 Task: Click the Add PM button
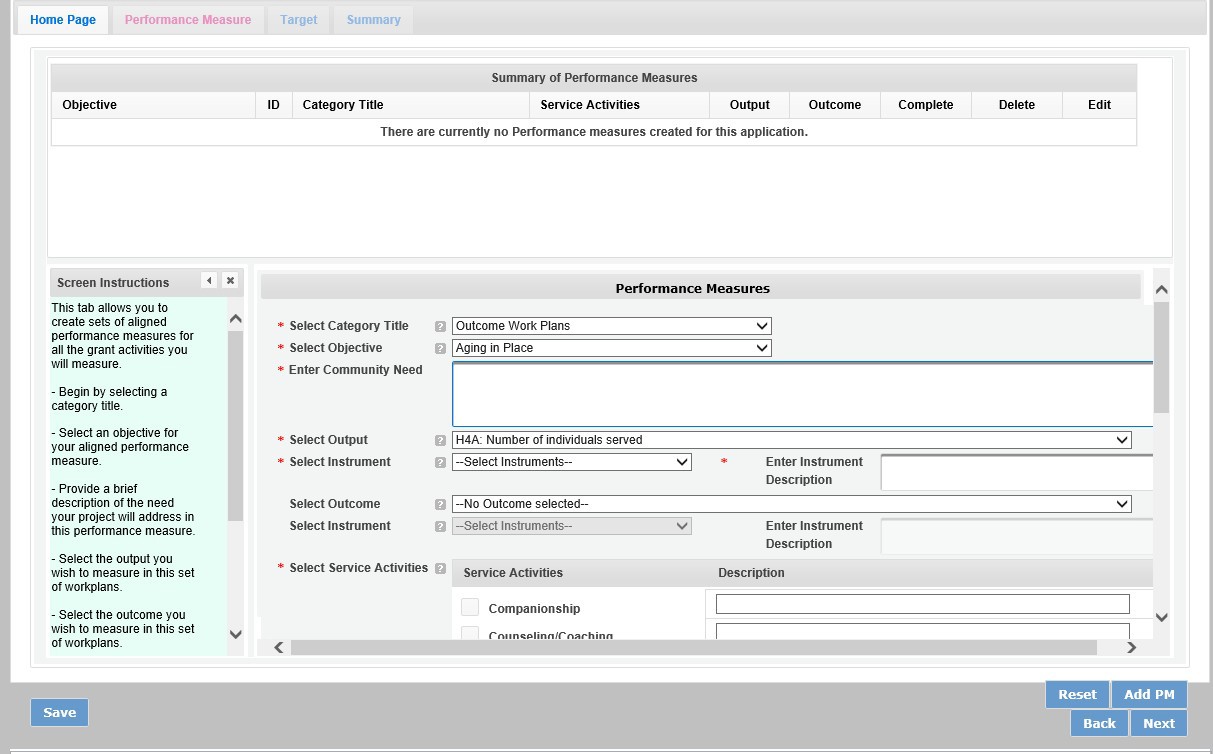(1149, 694)
